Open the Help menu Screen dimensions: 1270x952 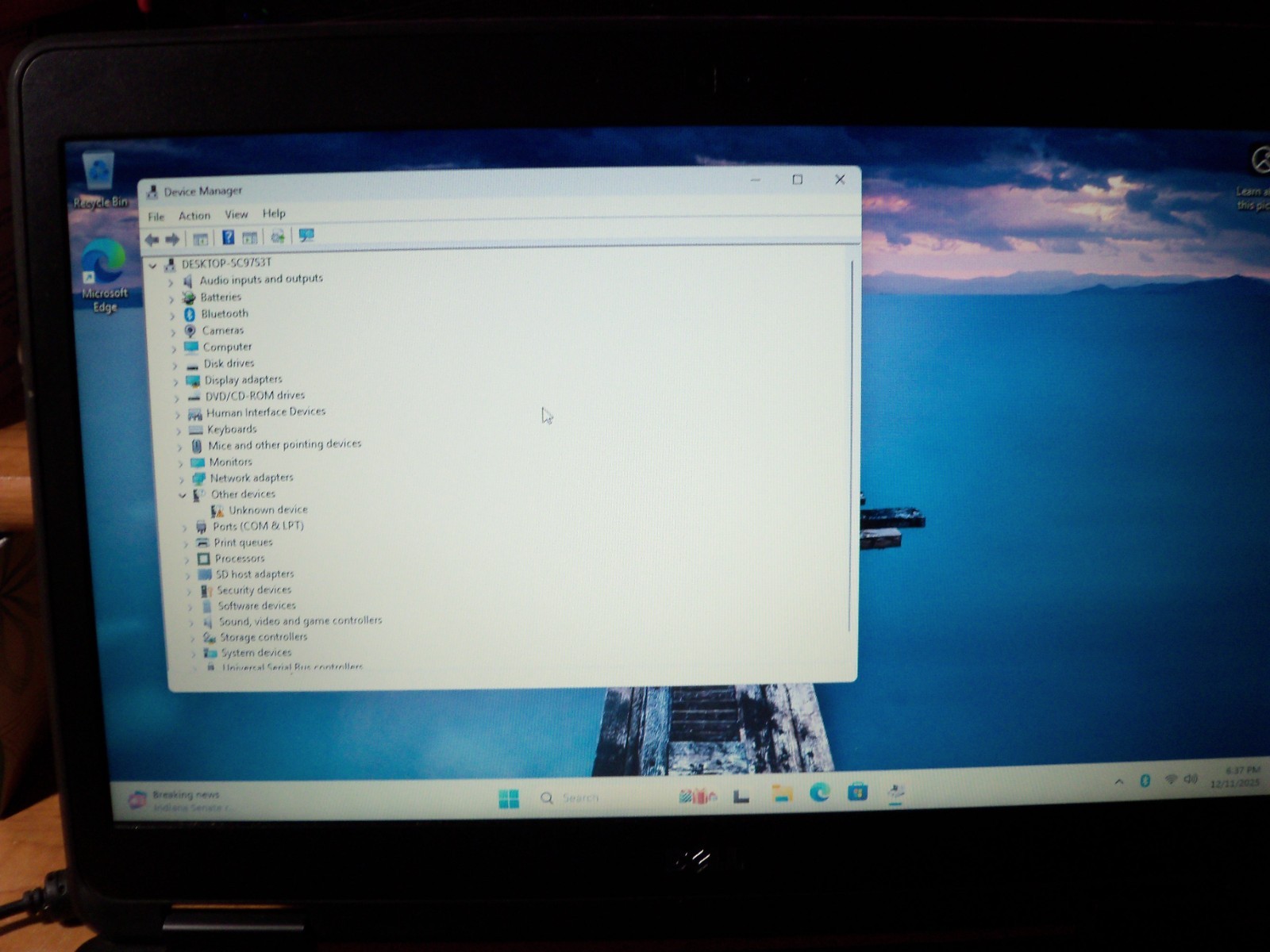tap(274, 213)
